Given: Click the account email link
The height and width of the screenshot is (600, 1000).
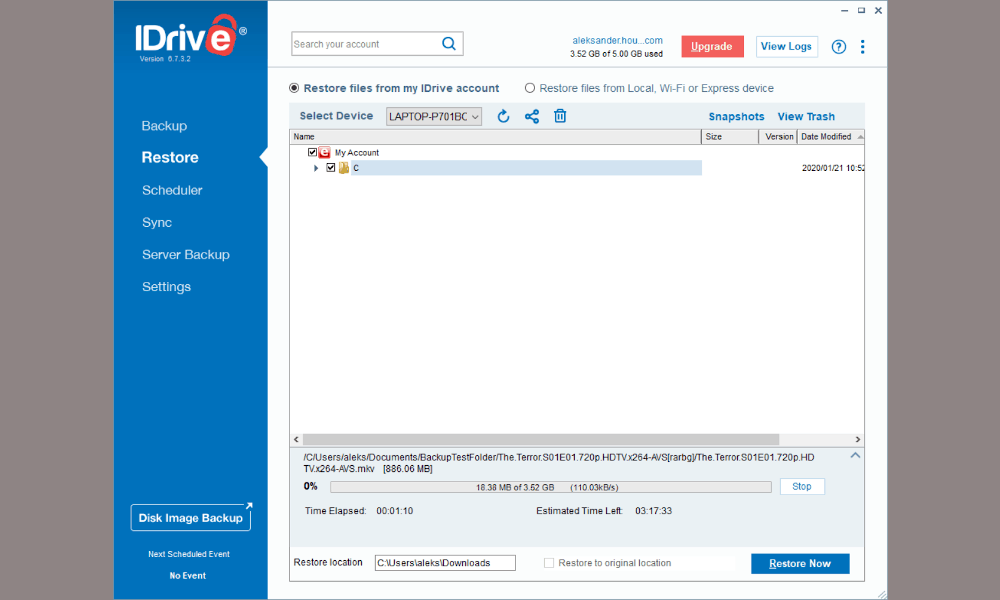Looking at the screenshot, I should coord(617,40).
